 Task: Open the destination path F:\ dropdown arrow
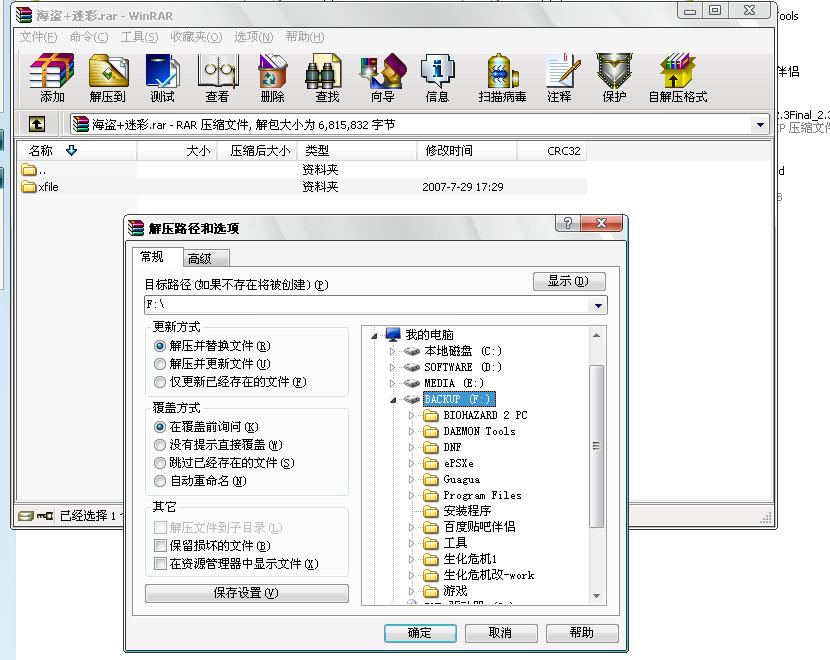pyautogui.click(x=598, y=305)
